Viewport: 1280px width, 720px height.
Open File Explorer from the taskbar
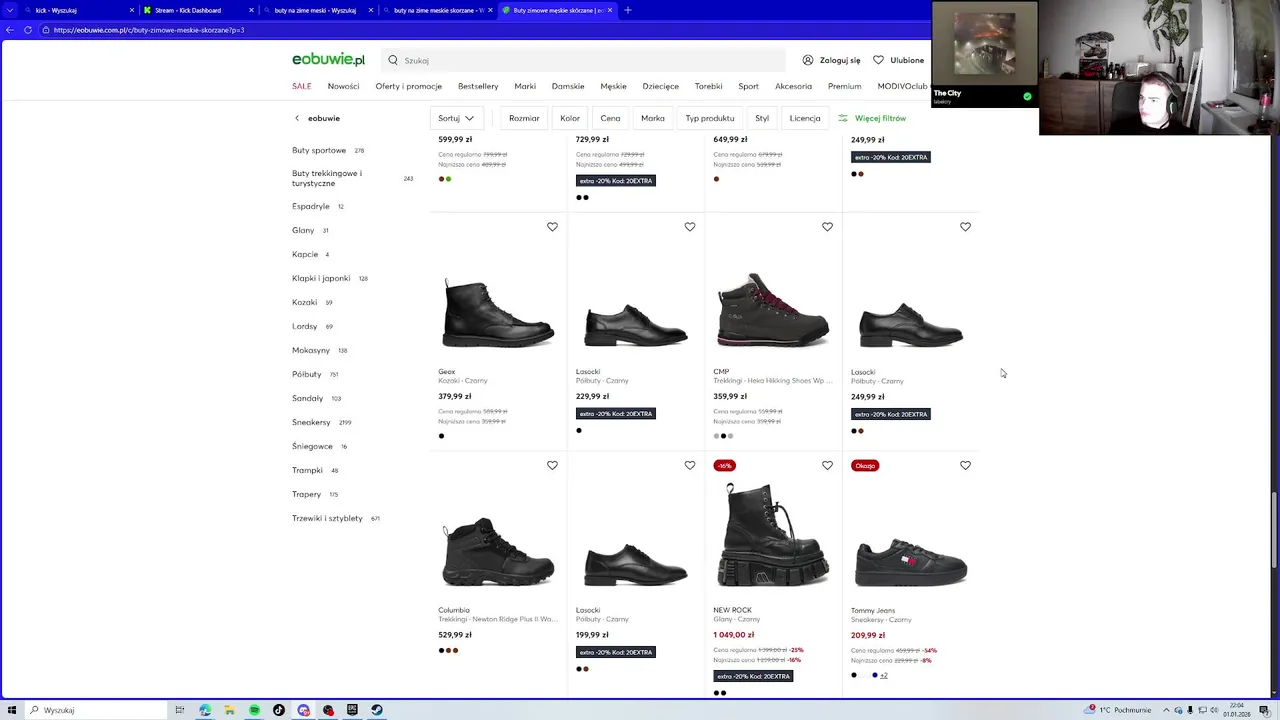click(230, 710)
